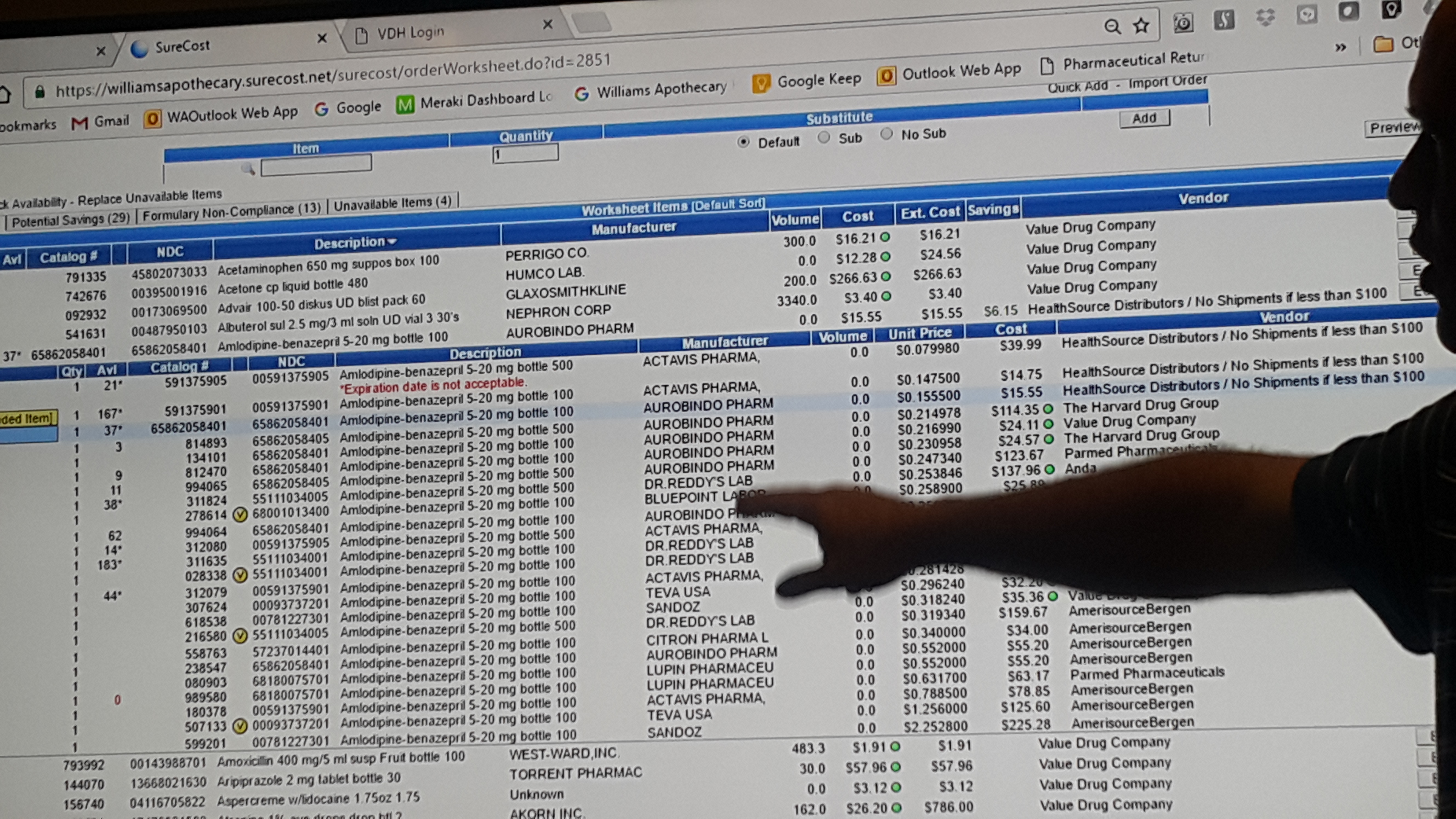Click the Dropbox extension icon

(x=1265, y=18)
